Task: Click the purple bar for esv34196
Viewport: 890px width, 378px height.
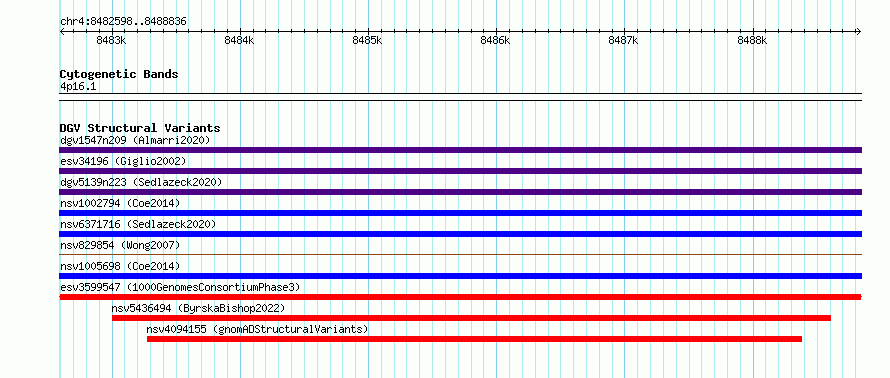Action: 460,171
